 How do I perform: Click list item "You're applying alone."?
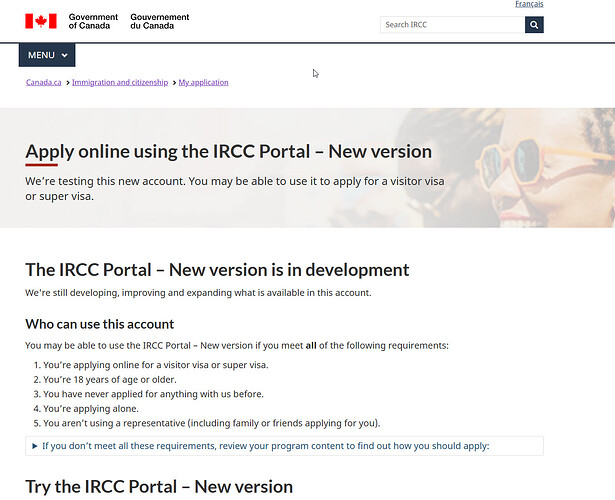[x=91, y=409]
